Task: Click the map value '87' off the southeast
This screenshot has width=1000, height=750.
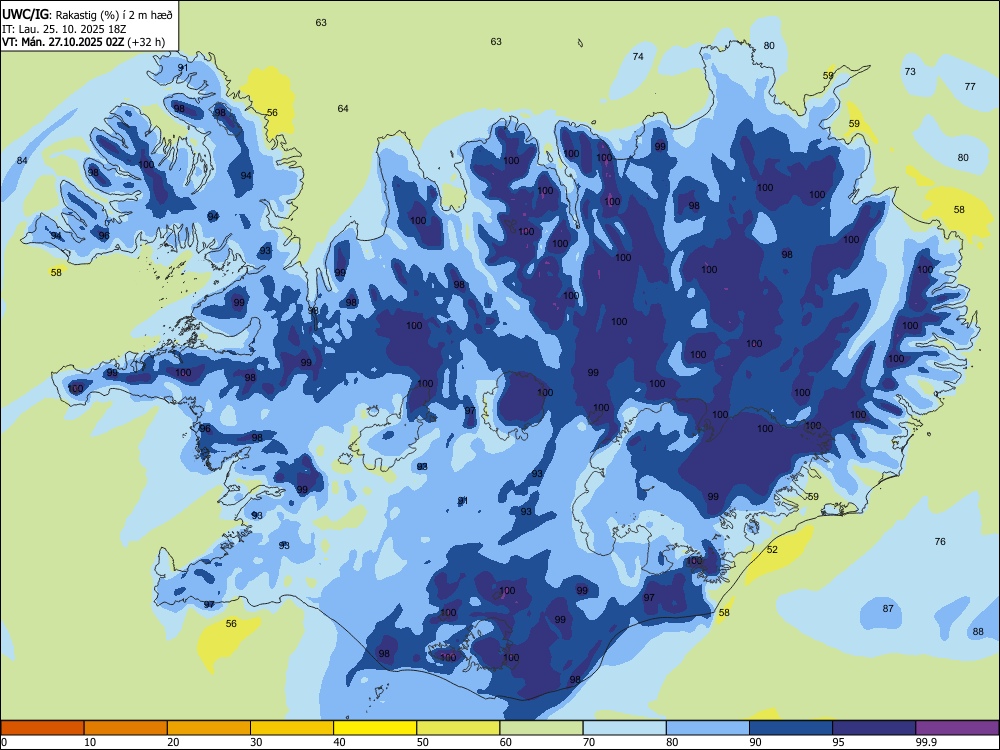Action: 888,608
